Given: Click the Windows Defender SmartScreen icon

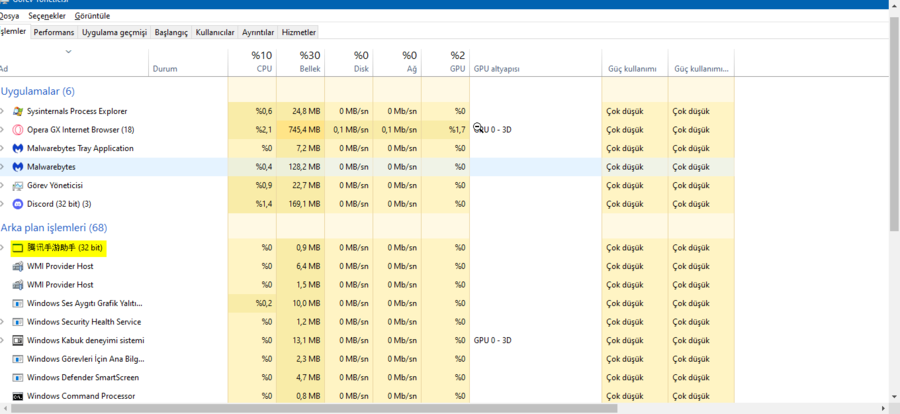Looking at the screenshot, I should [18, 378].
